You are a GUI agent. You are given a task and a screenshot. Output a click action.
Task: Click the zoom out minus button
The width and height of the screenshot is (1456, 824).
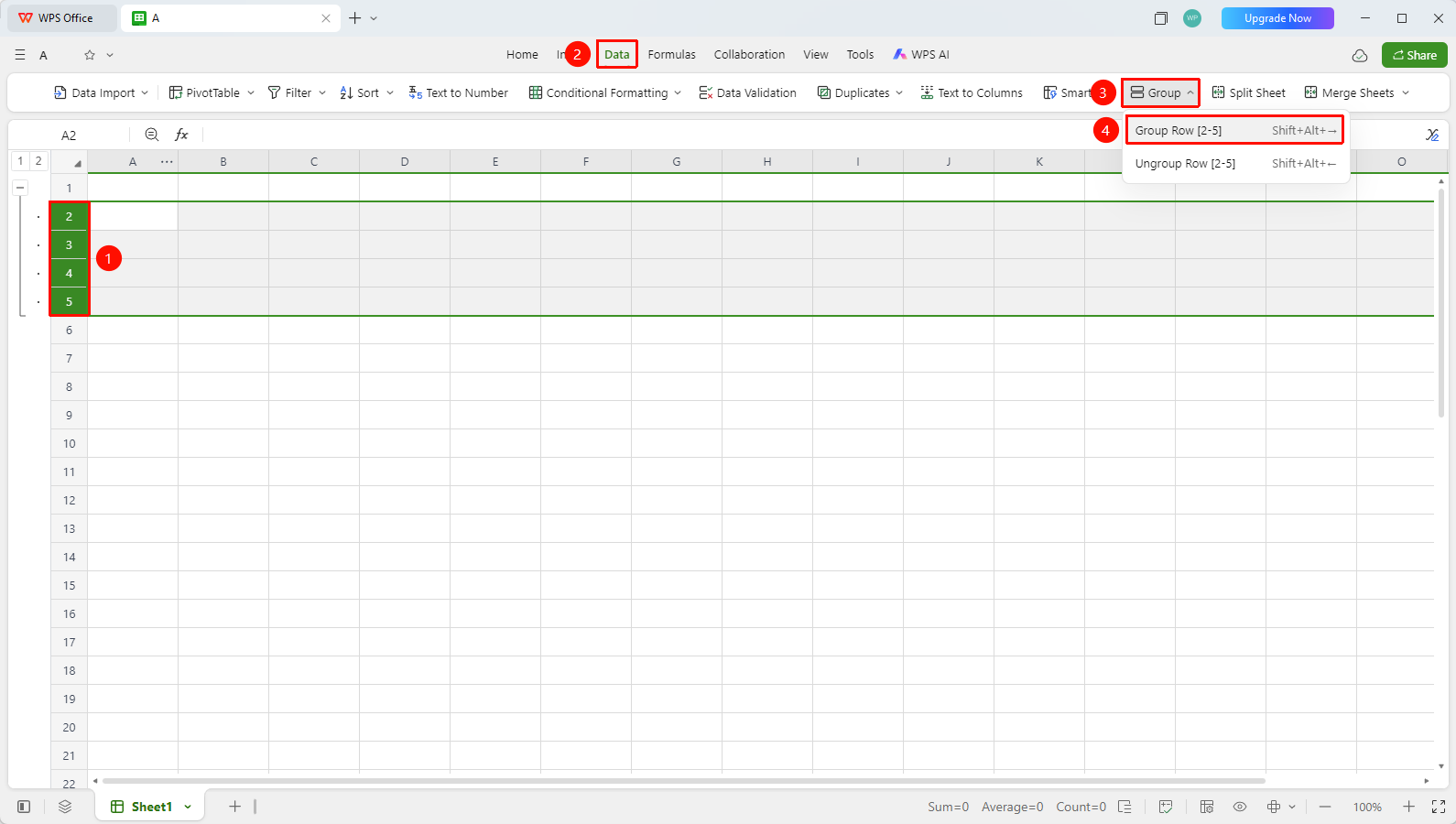point(1325,807)
